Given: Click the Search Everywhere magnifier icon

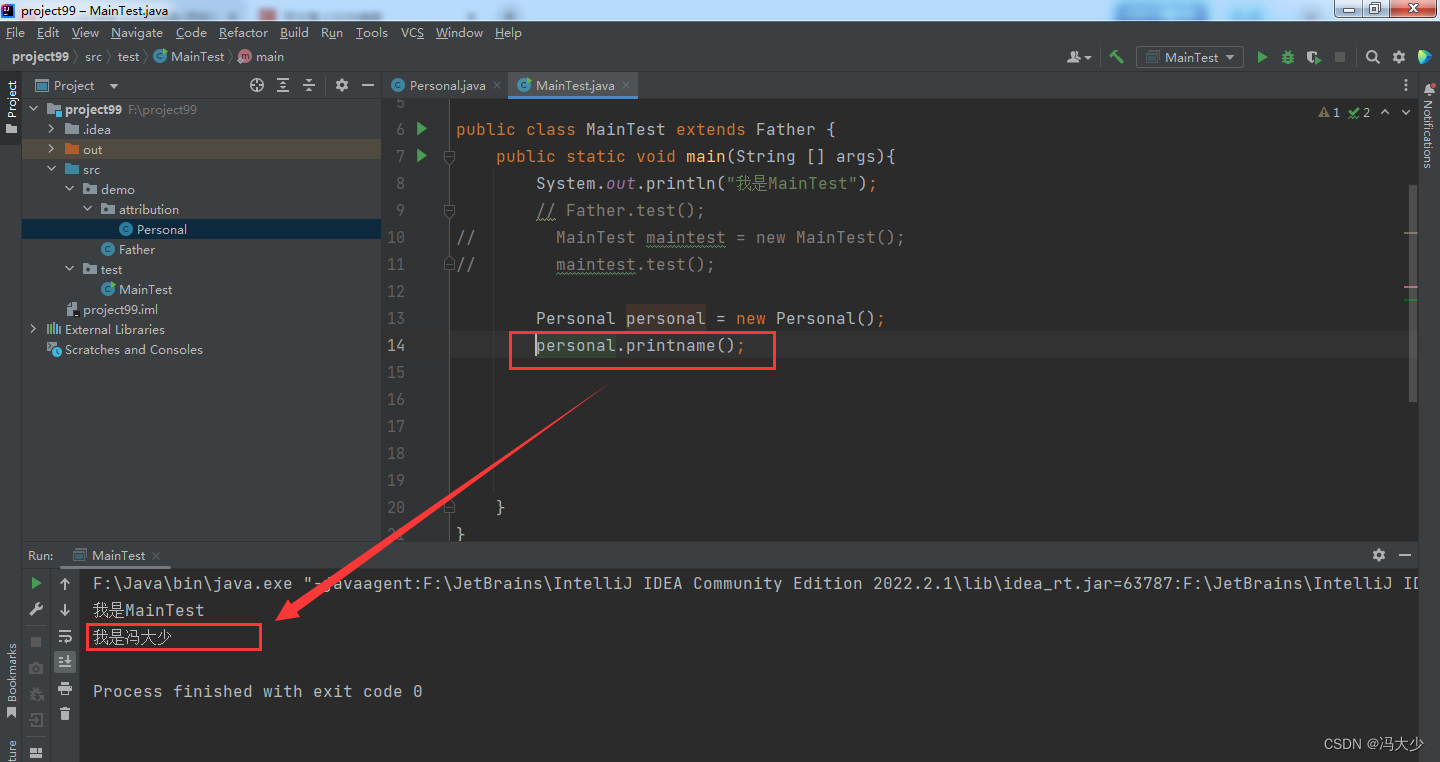Looking at the screenshot, I should click(1372, 57).
